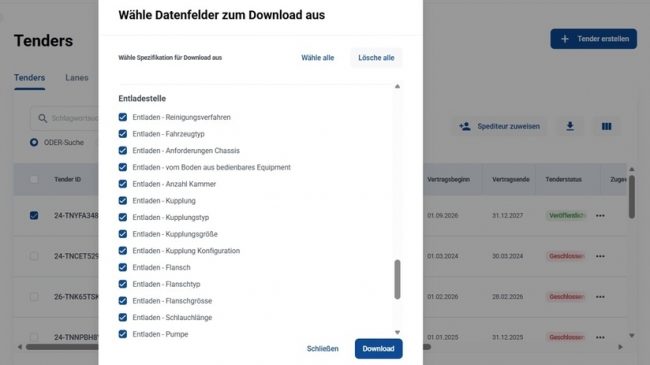
Task: Click table horizontal scroll right arrow
Action: [620, 347]
